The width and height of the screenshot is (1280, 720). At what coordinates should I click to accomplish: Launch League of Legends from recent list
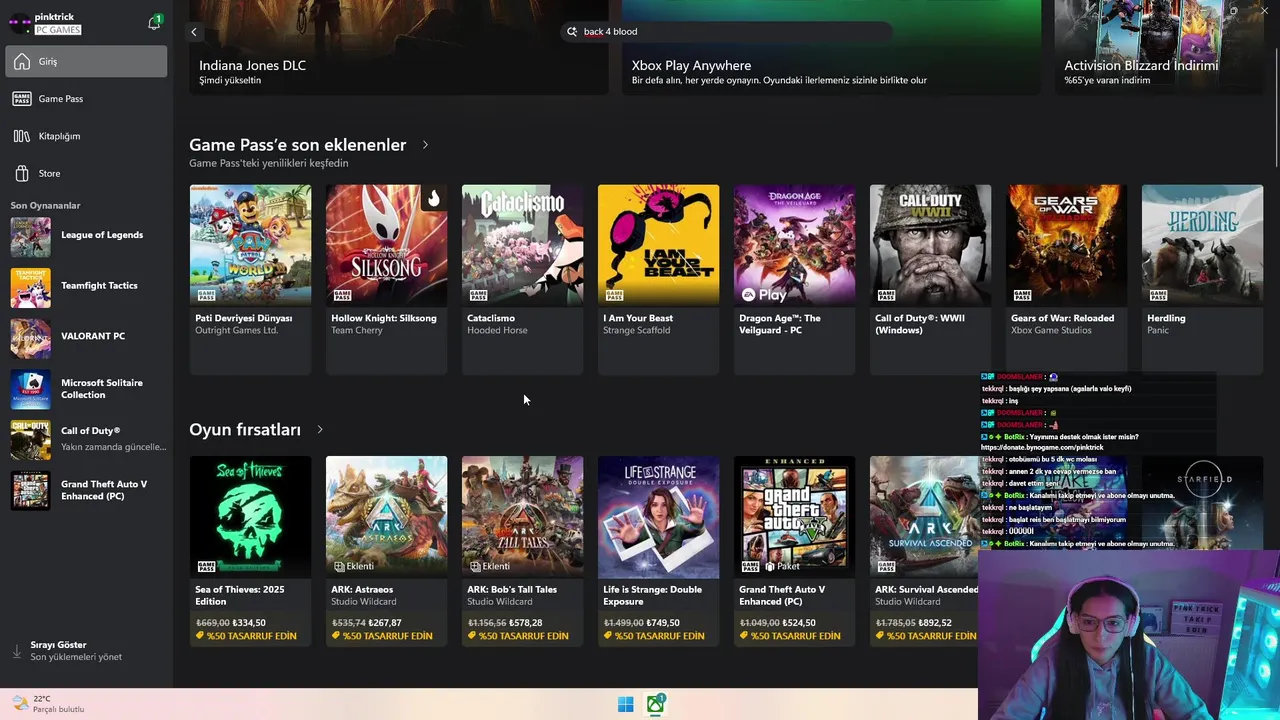pyautogui.click(x=86, y=237)
